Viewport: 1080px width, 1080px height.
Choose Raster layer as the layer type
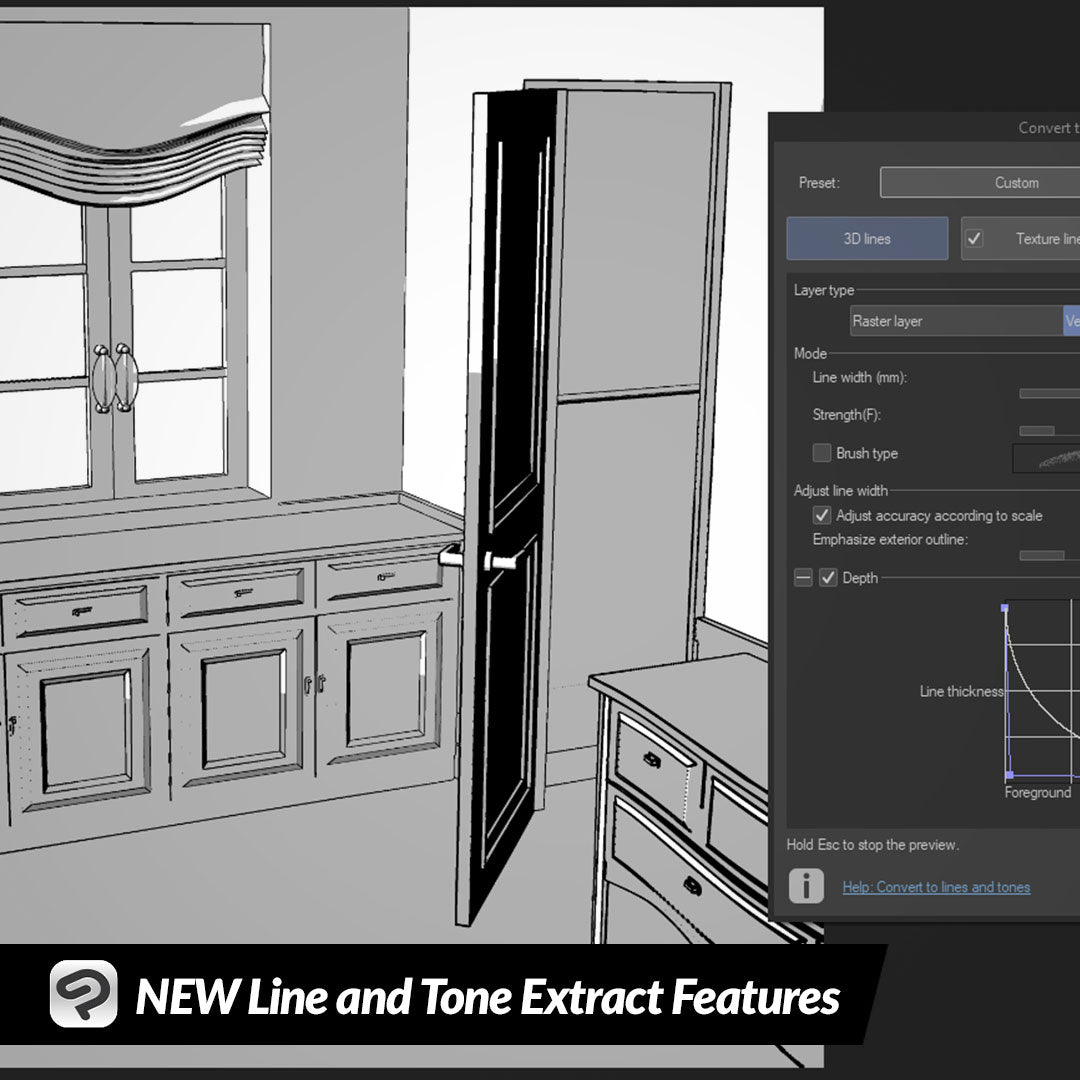(x=955, y=321)
